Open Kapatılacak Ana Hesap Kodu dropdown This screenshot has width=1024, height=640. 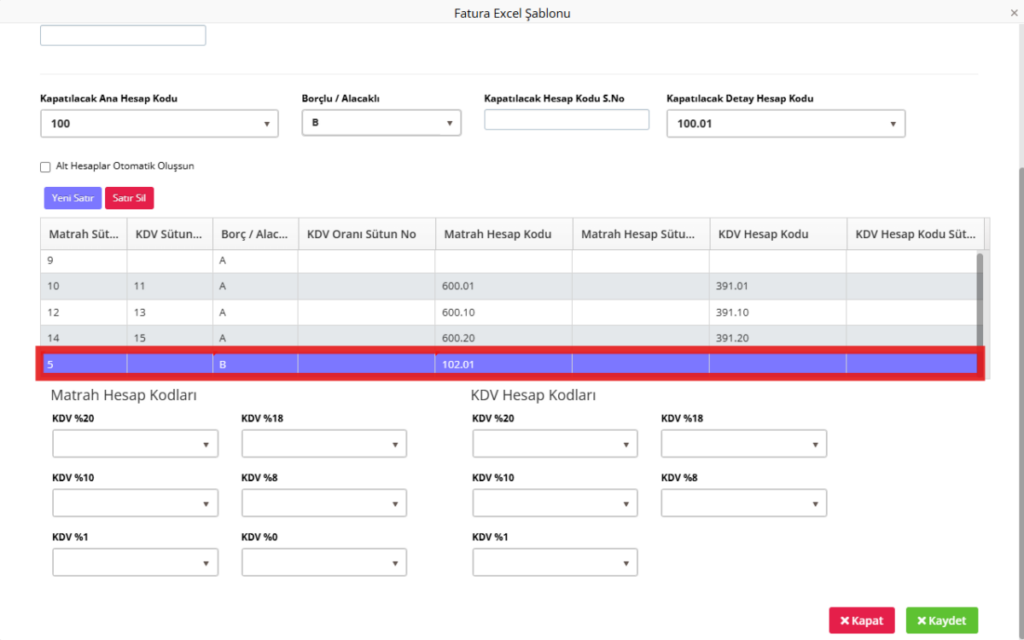click(159, 123)
